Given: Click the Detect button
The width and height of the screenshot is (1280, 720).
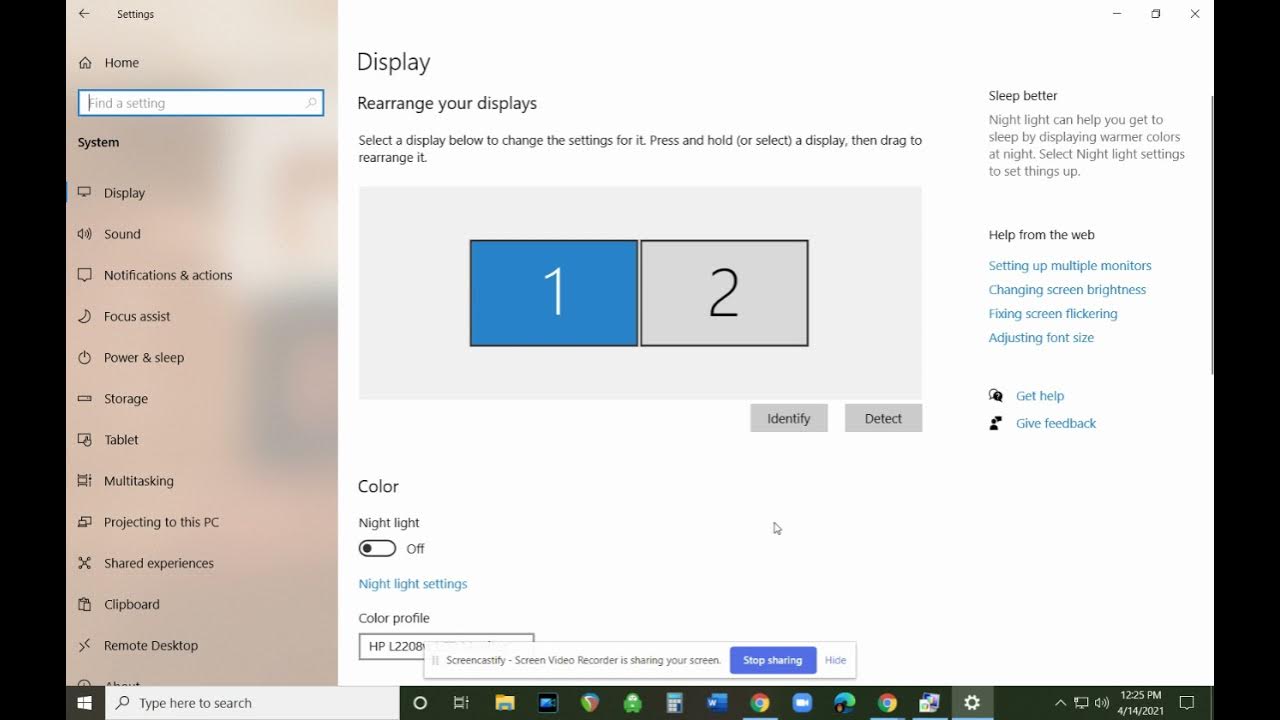Looking at the screenshot, I should (883, 418).
